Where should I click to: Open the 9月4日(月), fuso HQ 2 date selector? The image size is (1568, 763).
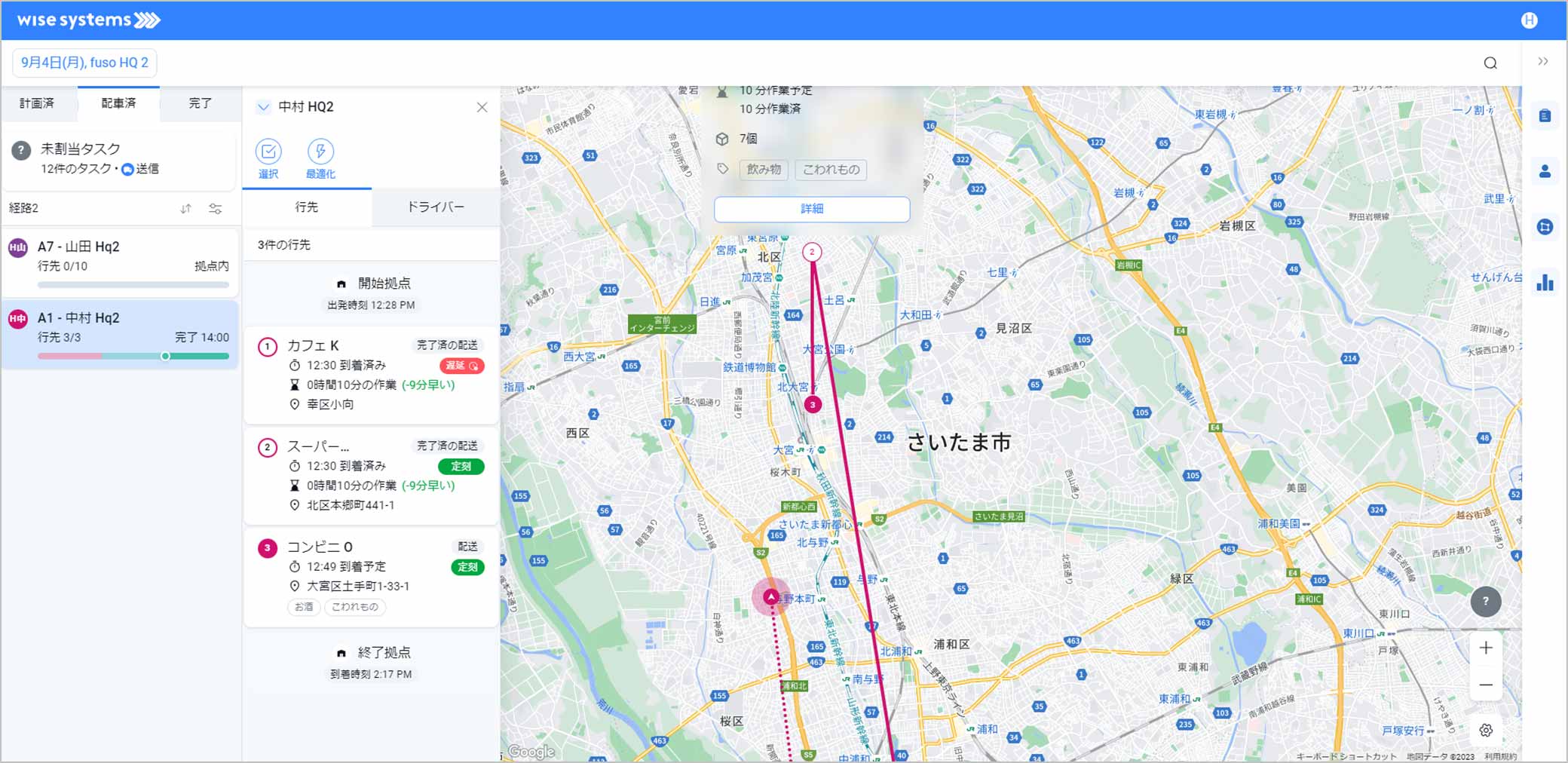(x=84, y=63)
